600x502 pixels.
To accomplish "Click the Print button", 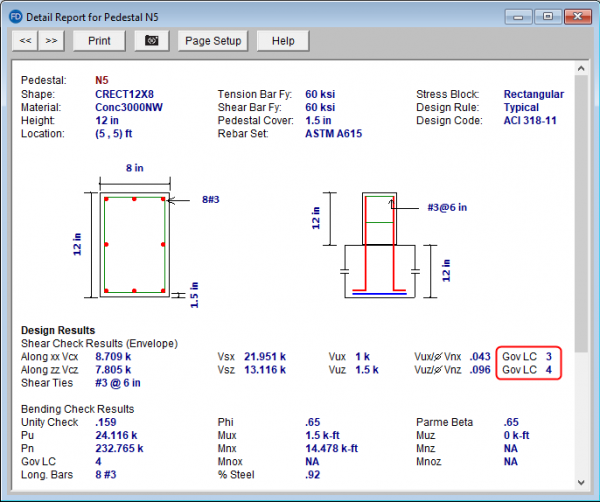I will [99, 41].
